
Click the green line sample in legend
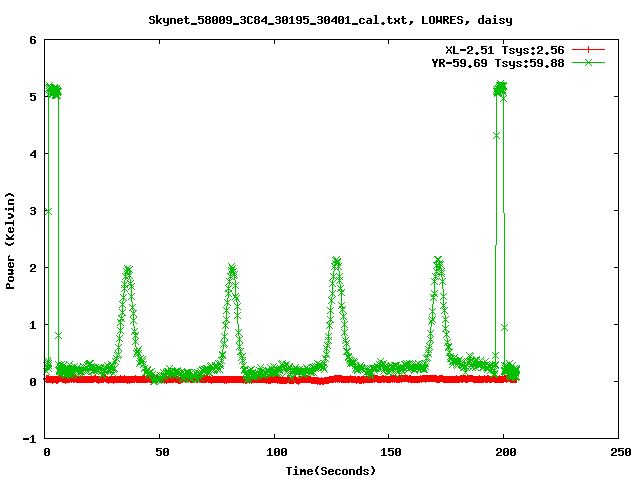(x=590, y=62)
